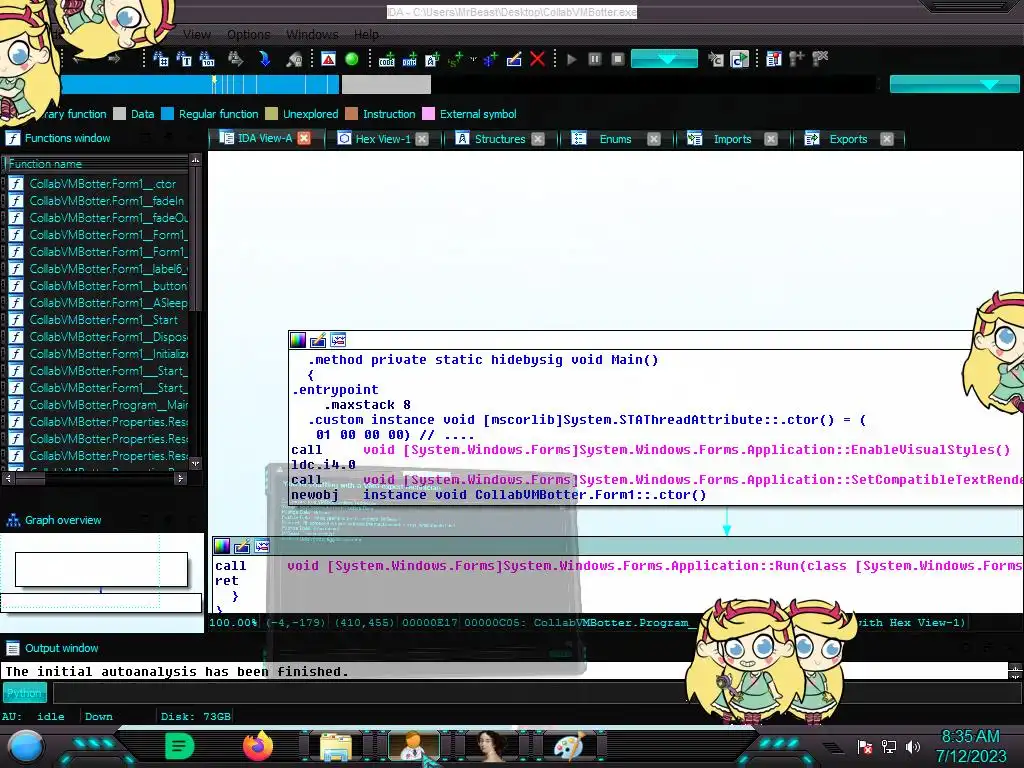The image size is (1024, 768).
Task: Click the Regular function blue color swatch
Action: pyautogui.click(x=167, y=114)
